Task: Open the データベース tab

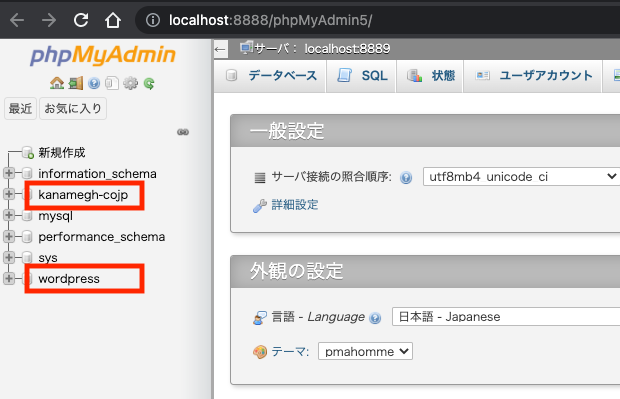Action: click(x=271, y=76)
